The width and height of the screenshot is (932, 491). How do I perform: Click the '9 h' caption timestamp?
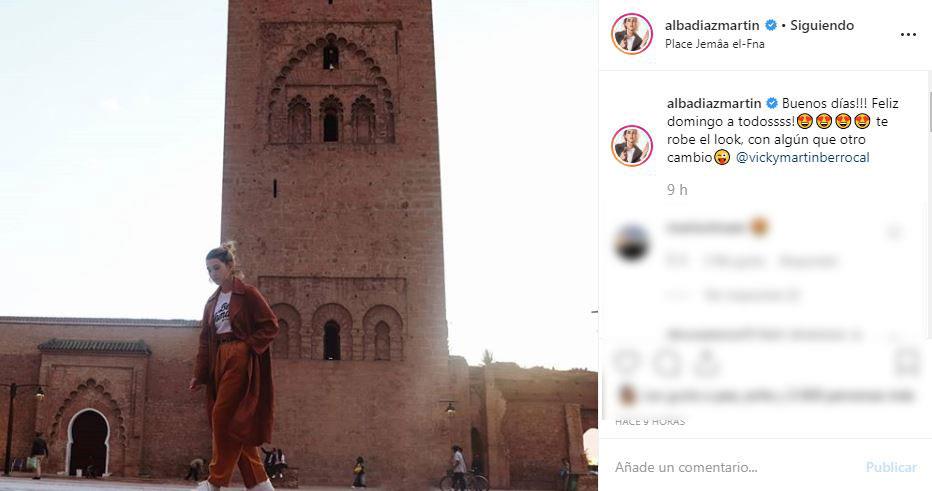click(677, 190)
